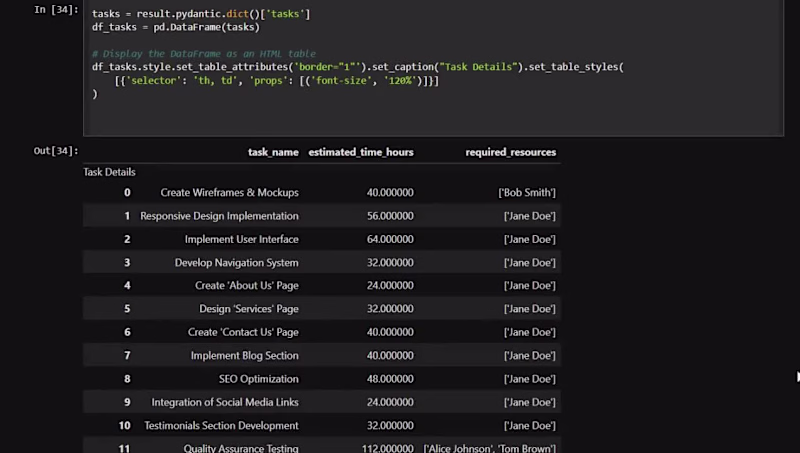
Task: Click the Testimonials Section Development cell
Action: (x=221, y=425)
